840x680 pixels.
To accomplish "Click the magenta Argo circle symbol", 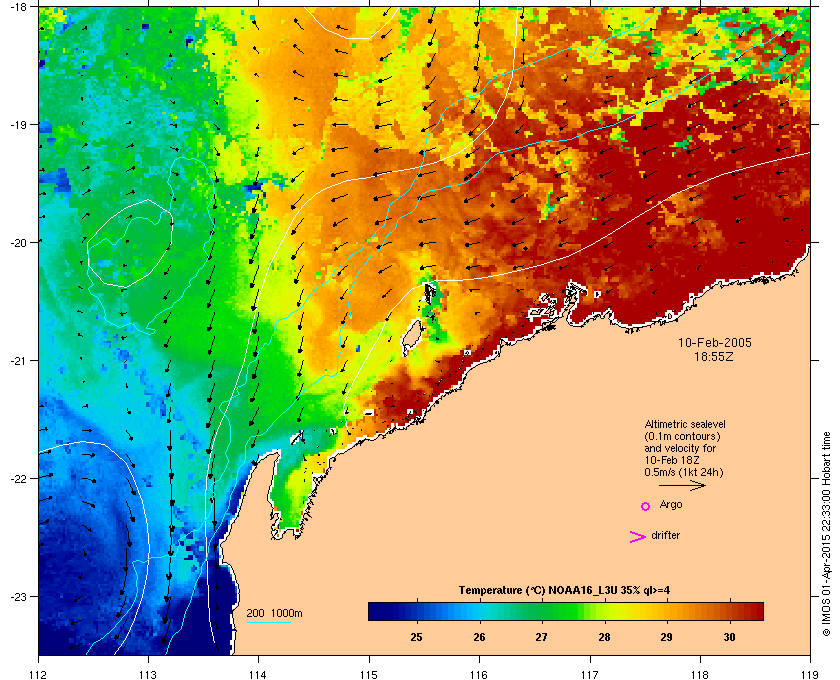I will (x=646, y=506).
